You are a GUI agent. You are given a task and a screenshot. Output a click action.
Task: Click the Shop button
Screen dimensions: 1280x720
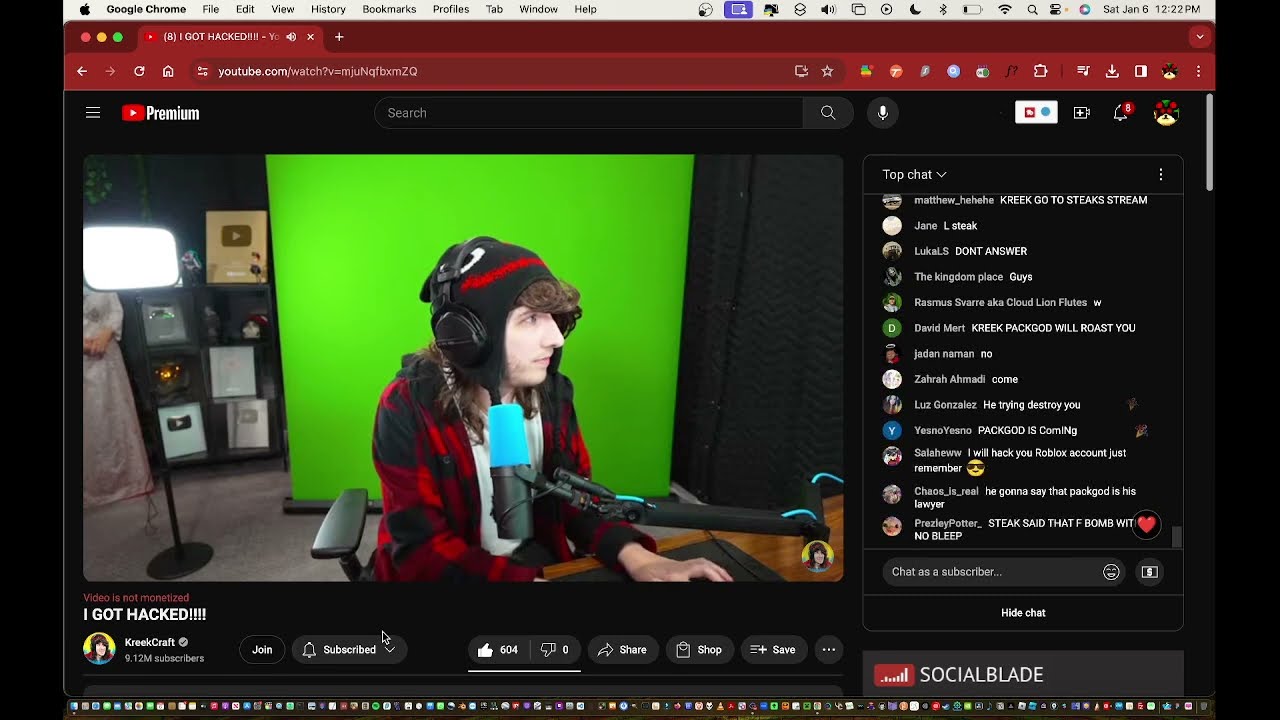tap(699, 650)
